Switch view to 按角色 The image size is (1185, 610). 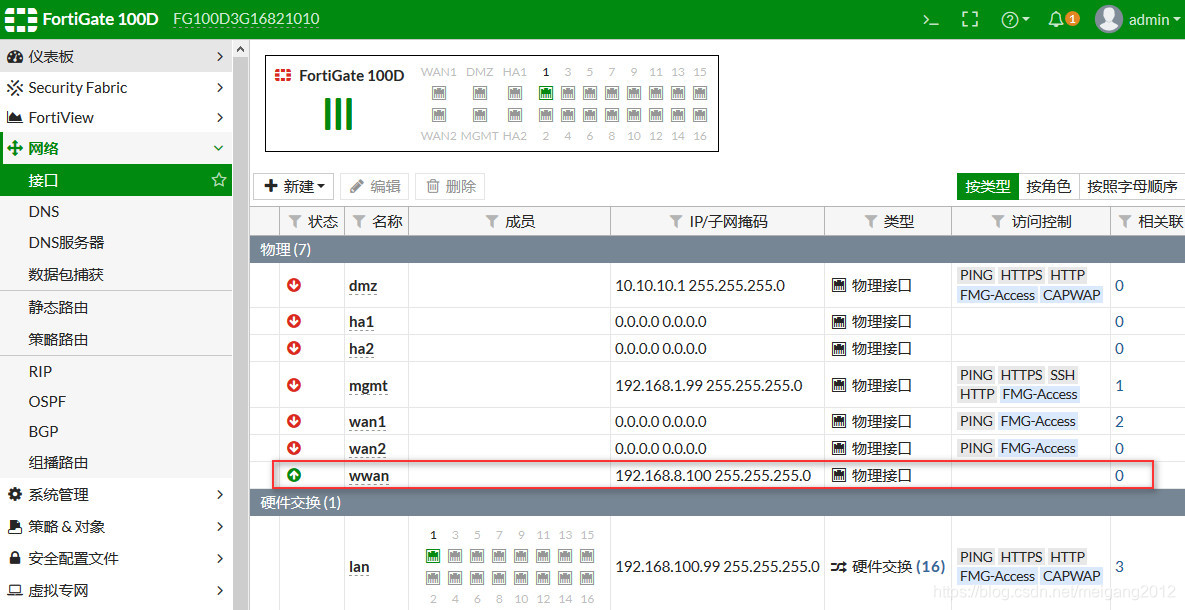[1048, 186]
